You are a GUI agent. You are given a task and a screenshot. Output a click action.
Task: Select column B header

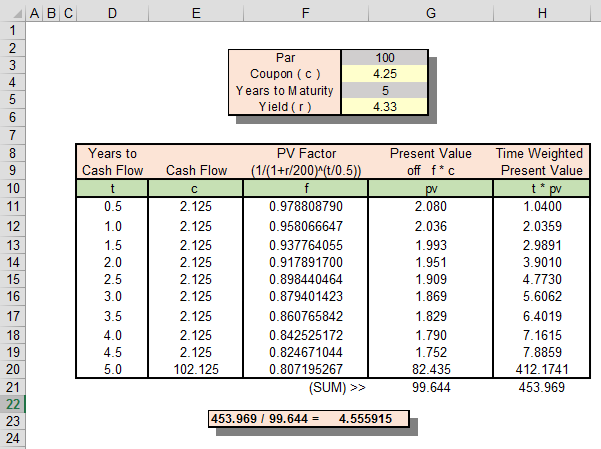tap(51, 13)
